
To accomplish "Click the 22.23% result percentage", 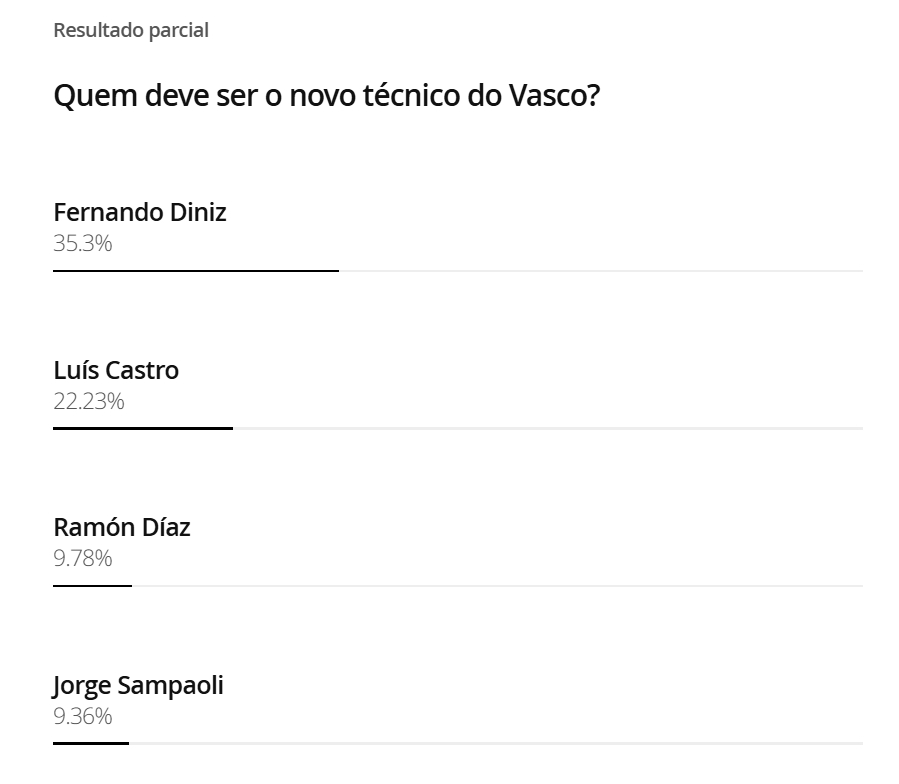I will coord(89,401).
